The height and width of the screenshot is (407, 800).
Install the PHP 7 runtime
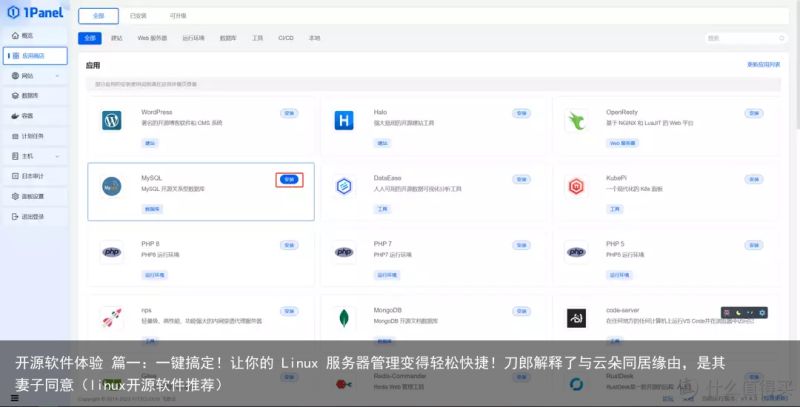(521, 245)
